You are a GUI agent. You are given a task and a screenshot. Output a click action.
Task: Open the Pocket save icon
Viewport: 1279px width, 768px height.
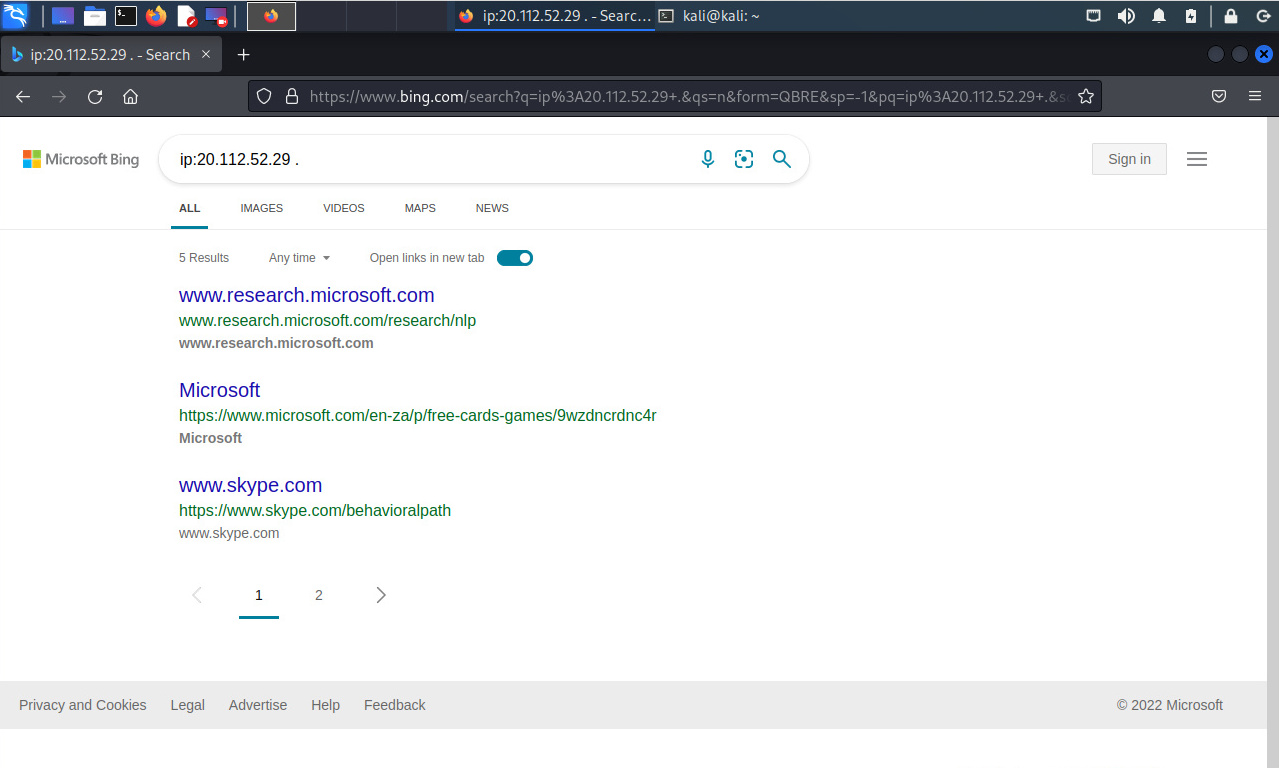point(1219,97)
